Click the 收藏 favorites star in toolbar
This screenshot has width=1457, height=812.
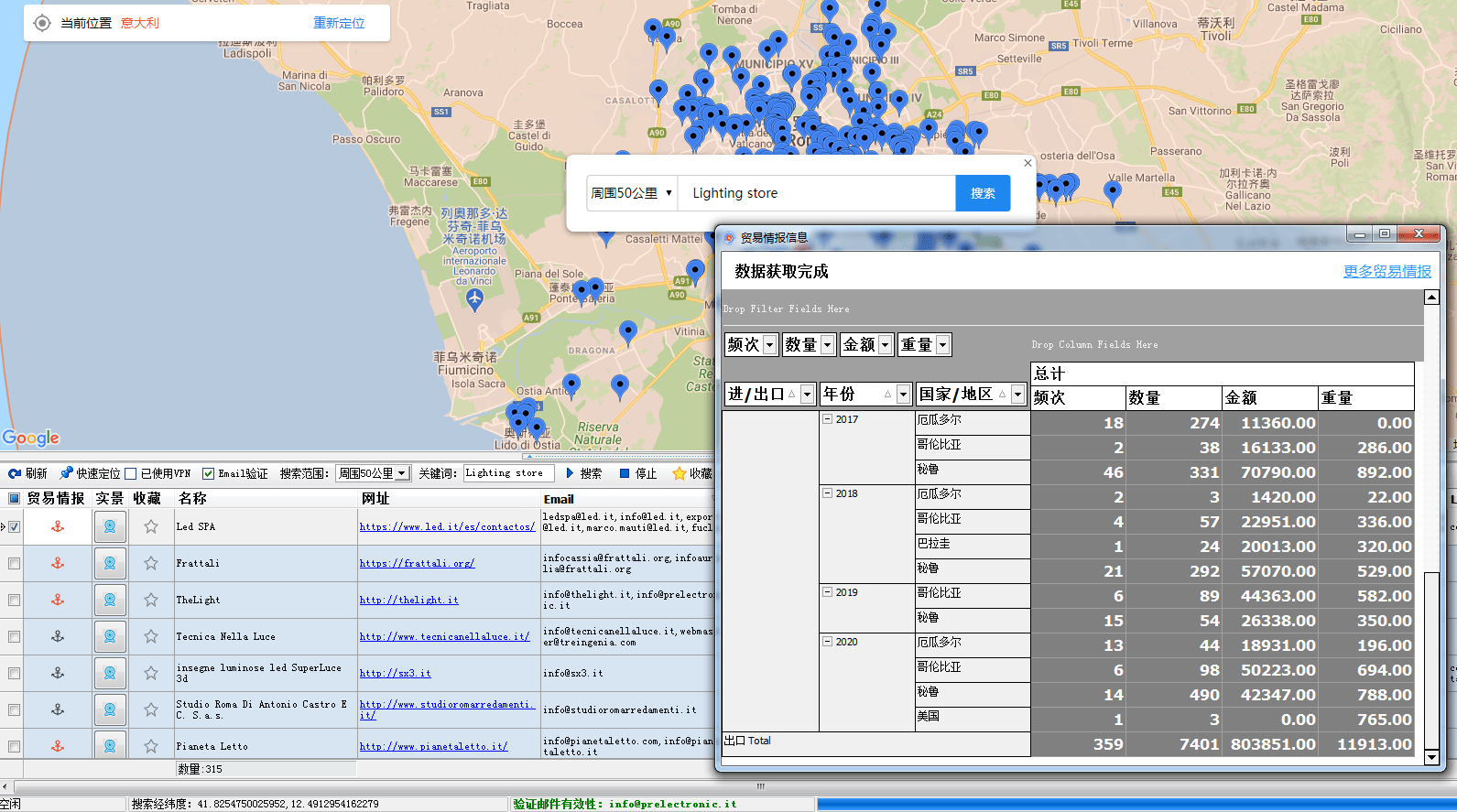[679, 473]
